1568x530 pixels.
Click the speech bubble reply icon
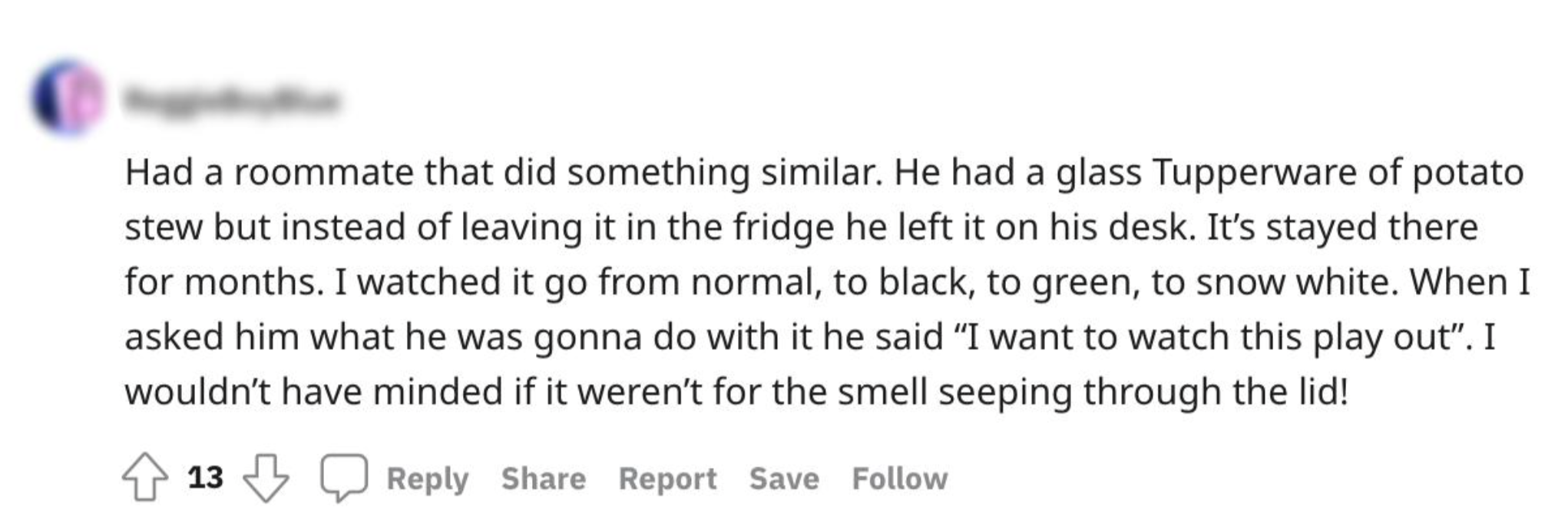344,478
